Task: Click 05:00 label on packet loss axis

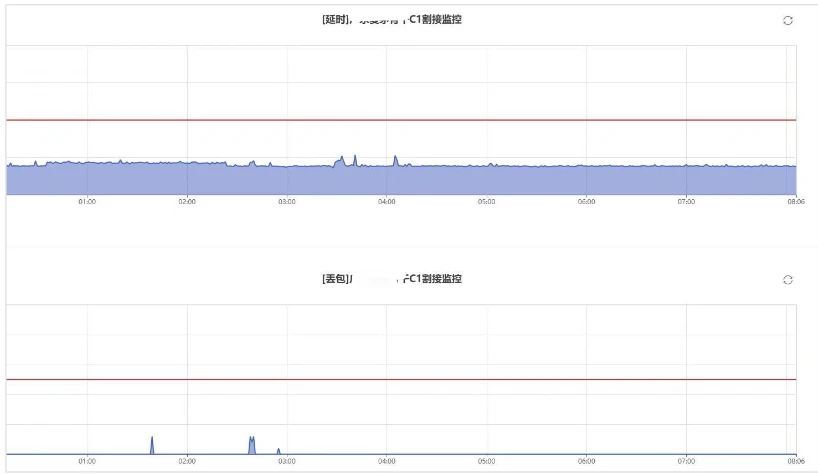Action: [x=486, y=461]
